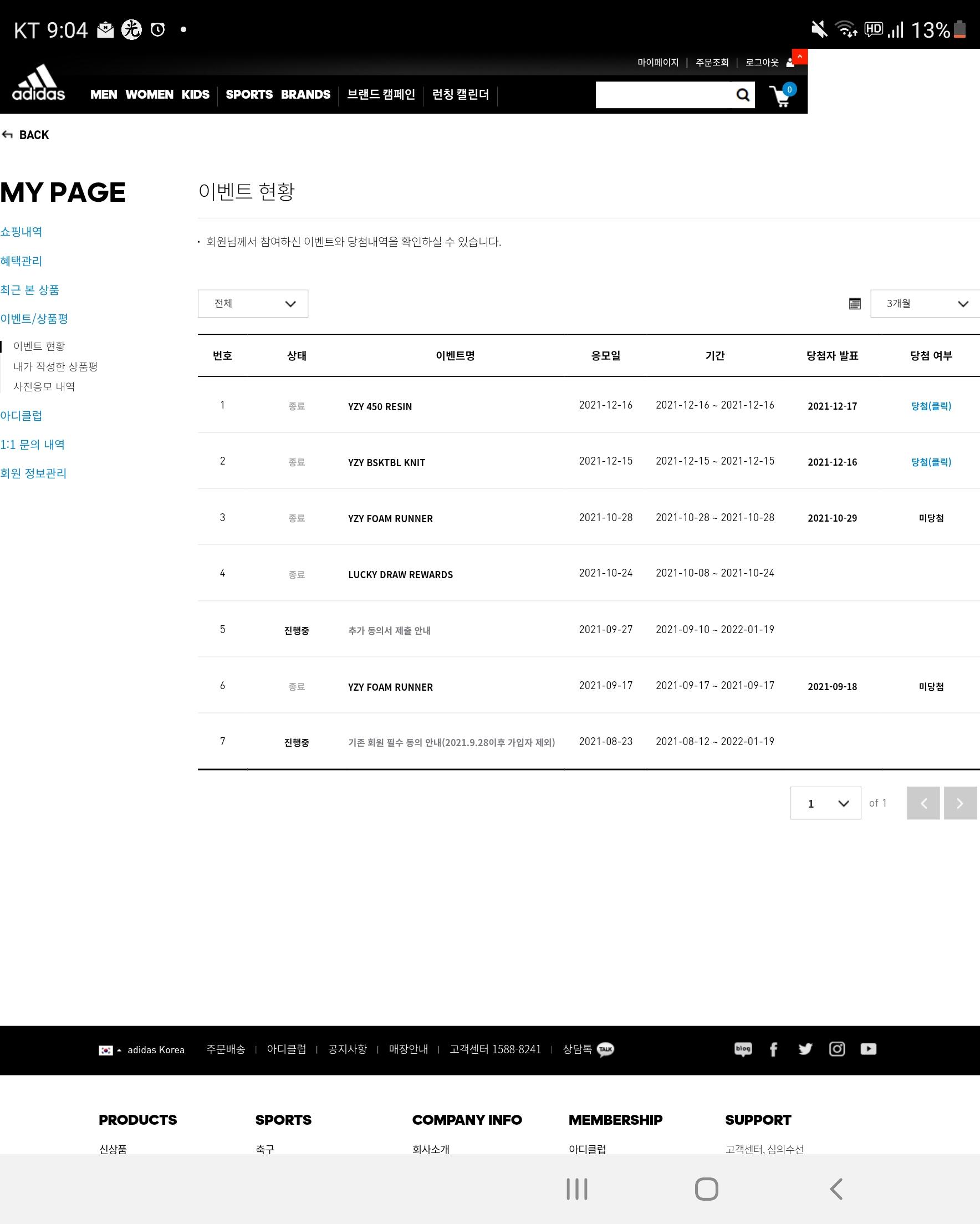
Task: Open the Facebook icon in footer
Action: coord(773,1049)
